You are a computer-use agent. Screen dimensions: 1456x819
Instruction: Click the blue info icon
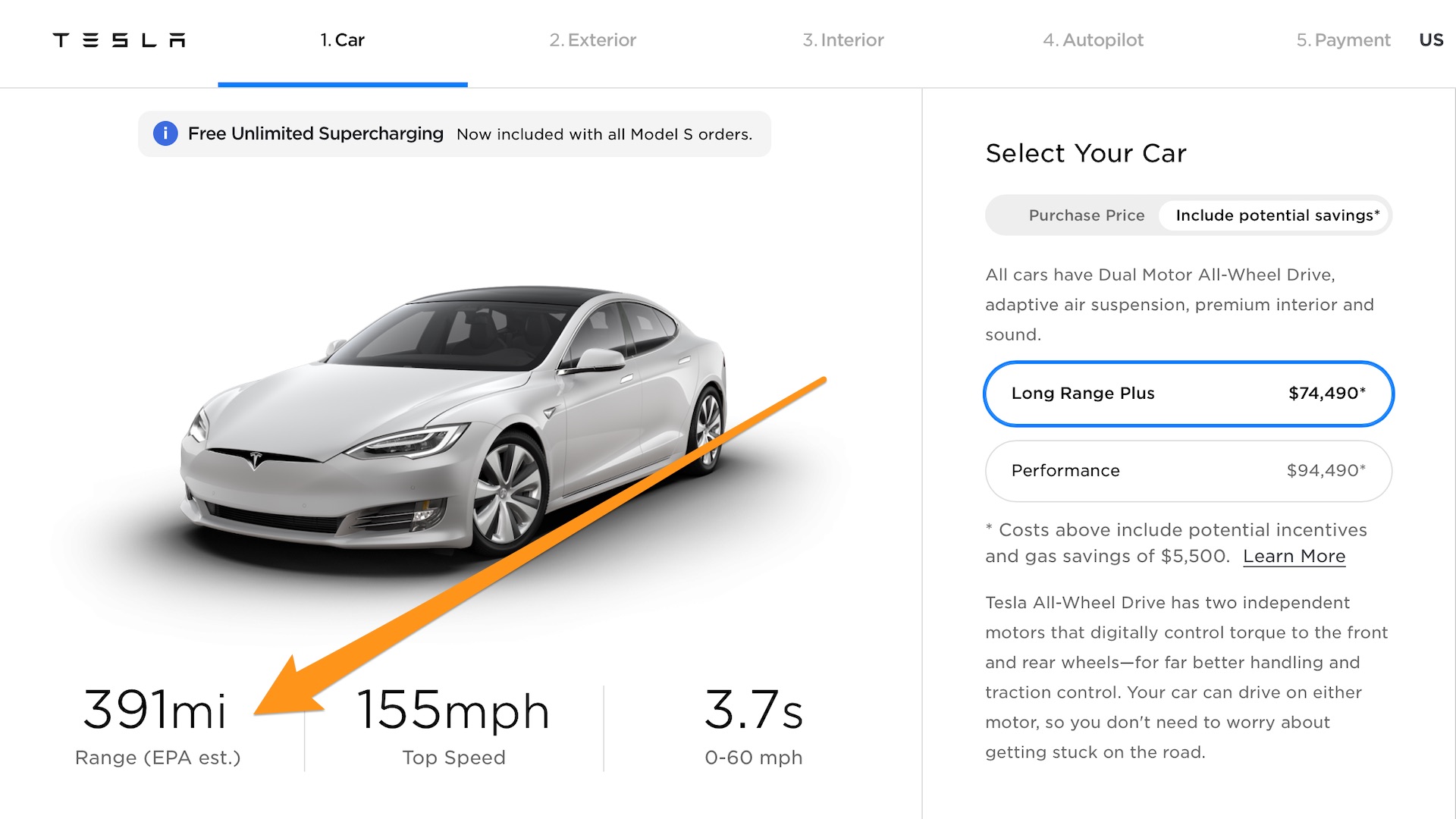coord(165,133)
